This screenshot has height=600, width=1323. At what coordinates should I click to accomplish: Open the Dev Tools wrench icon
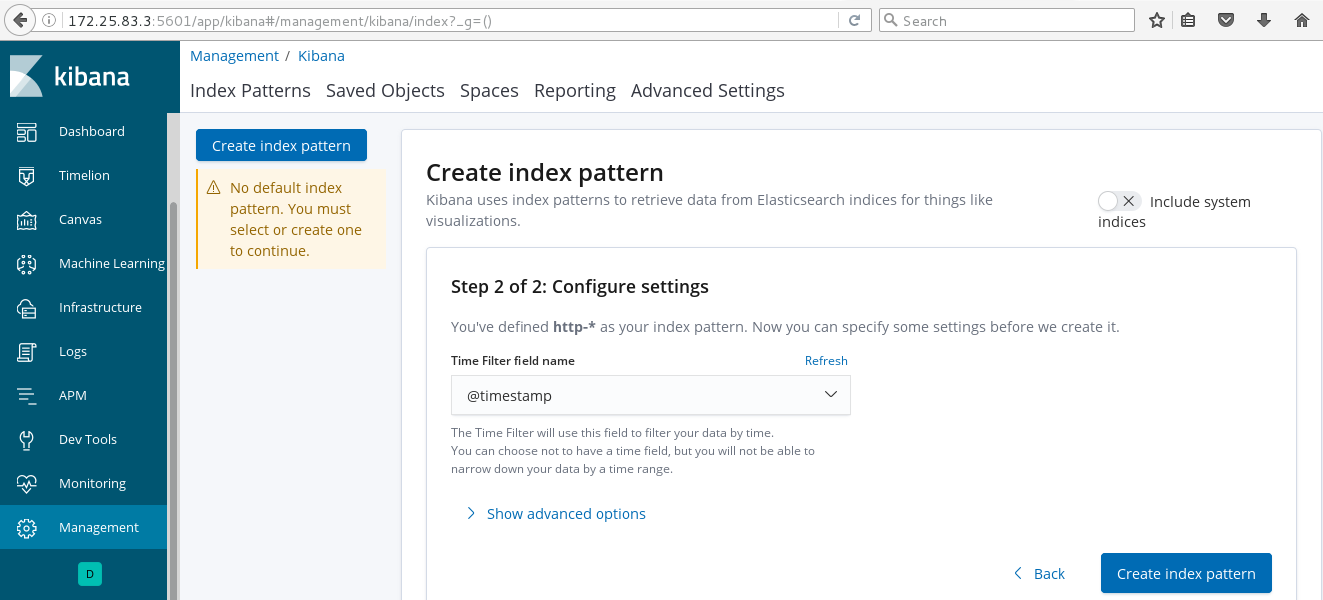pyautogui.click(x=27, y=440)
